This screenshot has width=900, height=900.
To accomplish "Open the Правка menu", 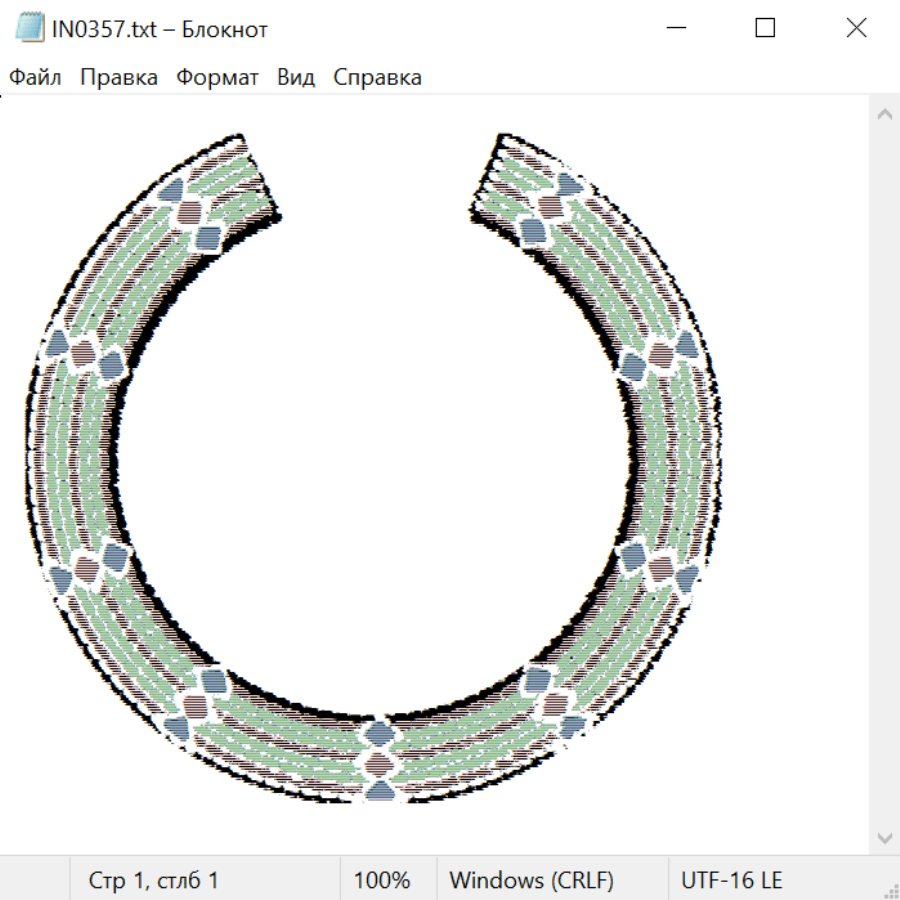I will pos(118,78).
